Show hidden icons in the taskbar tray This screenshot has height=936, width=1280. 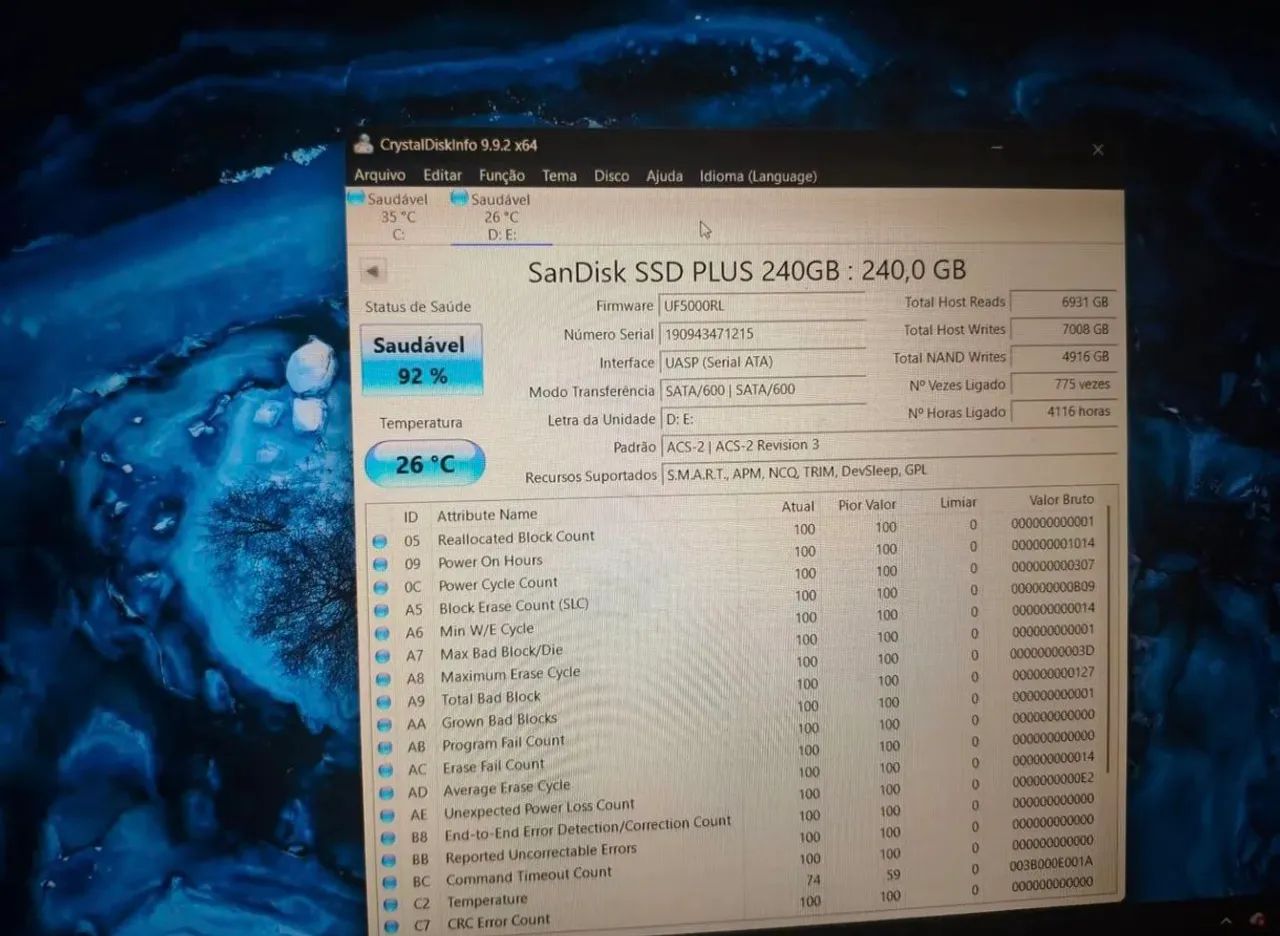[x=1227, y=920]
